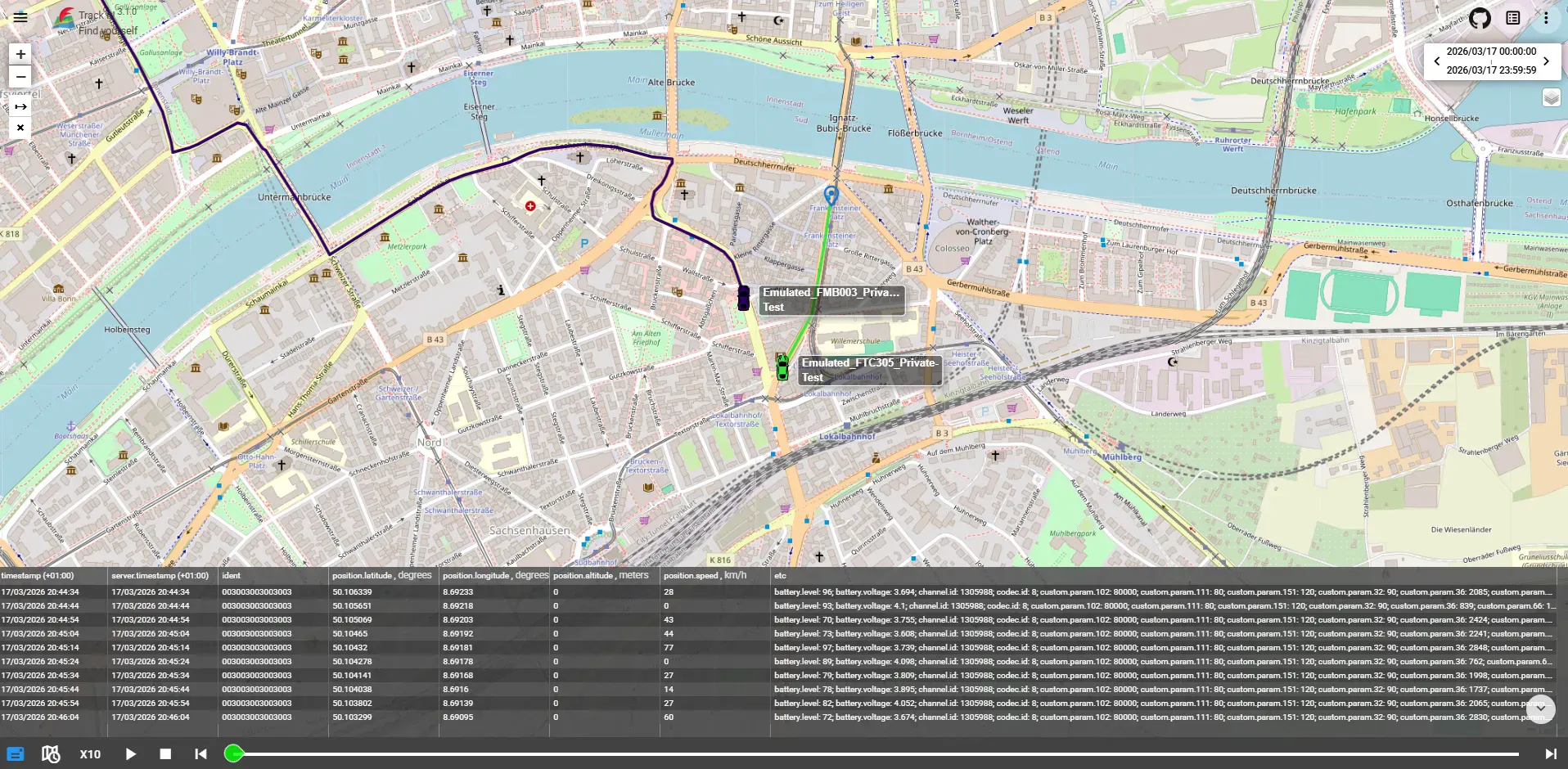Viewport: 1568px width, 769px height.
Task: Click the middle of playback timeline
Action: (x=876, y=754)
